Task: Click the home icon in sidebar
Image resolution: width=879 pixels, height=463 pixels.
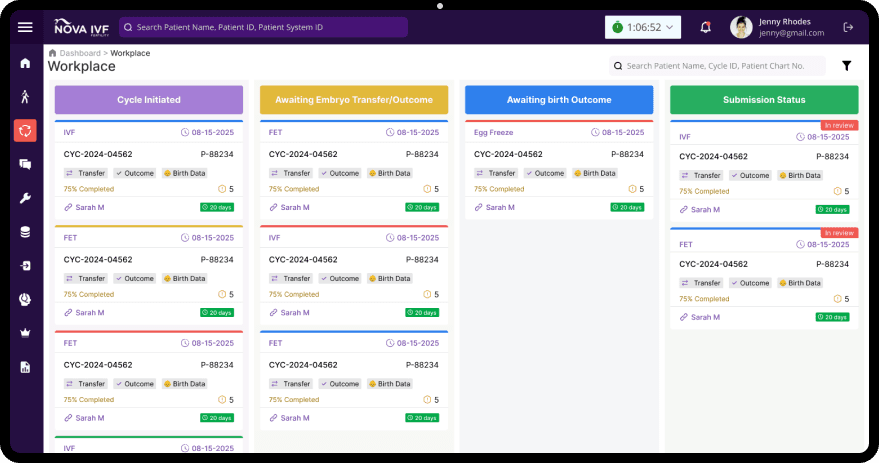Action: pos(25,63)
